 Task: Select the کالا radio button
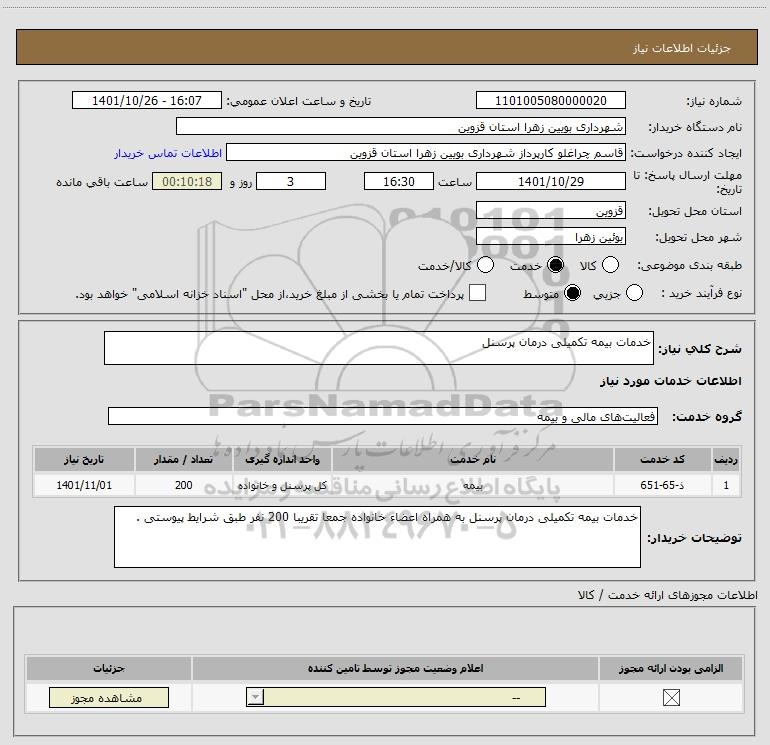click(x=610, y=265)
